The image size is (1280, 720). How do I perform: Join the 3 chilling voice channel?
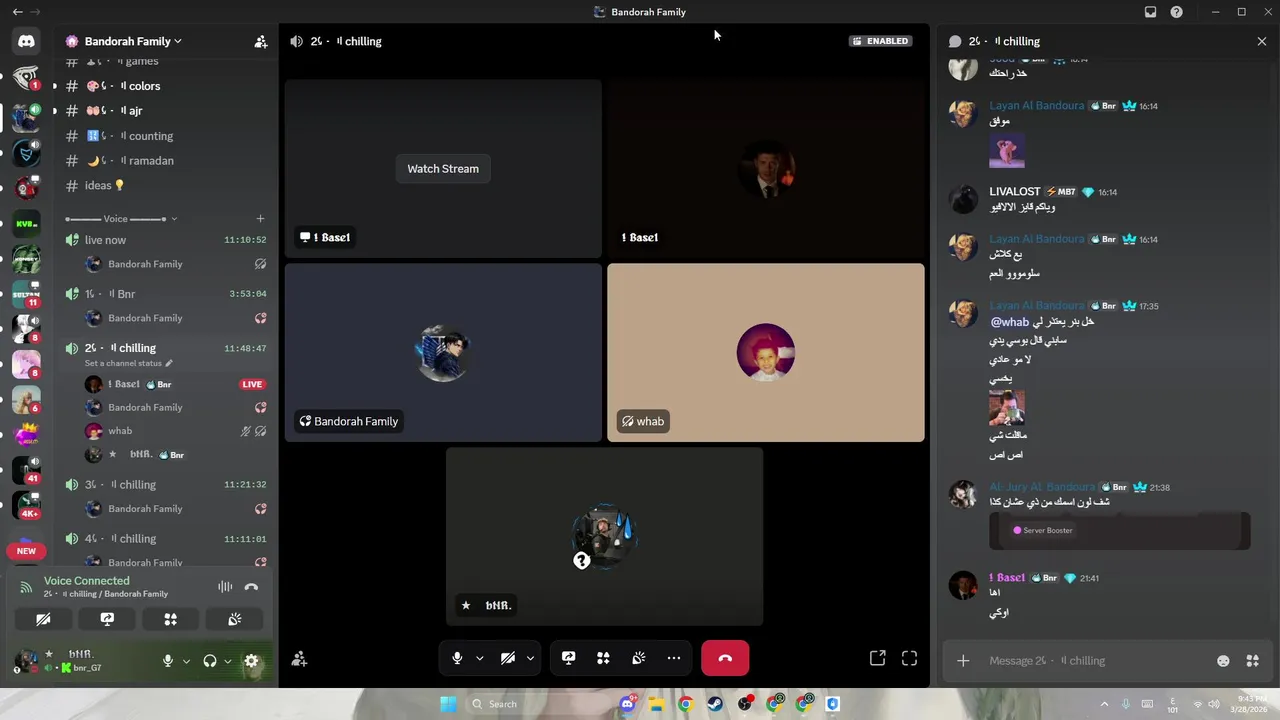point(166,485)
